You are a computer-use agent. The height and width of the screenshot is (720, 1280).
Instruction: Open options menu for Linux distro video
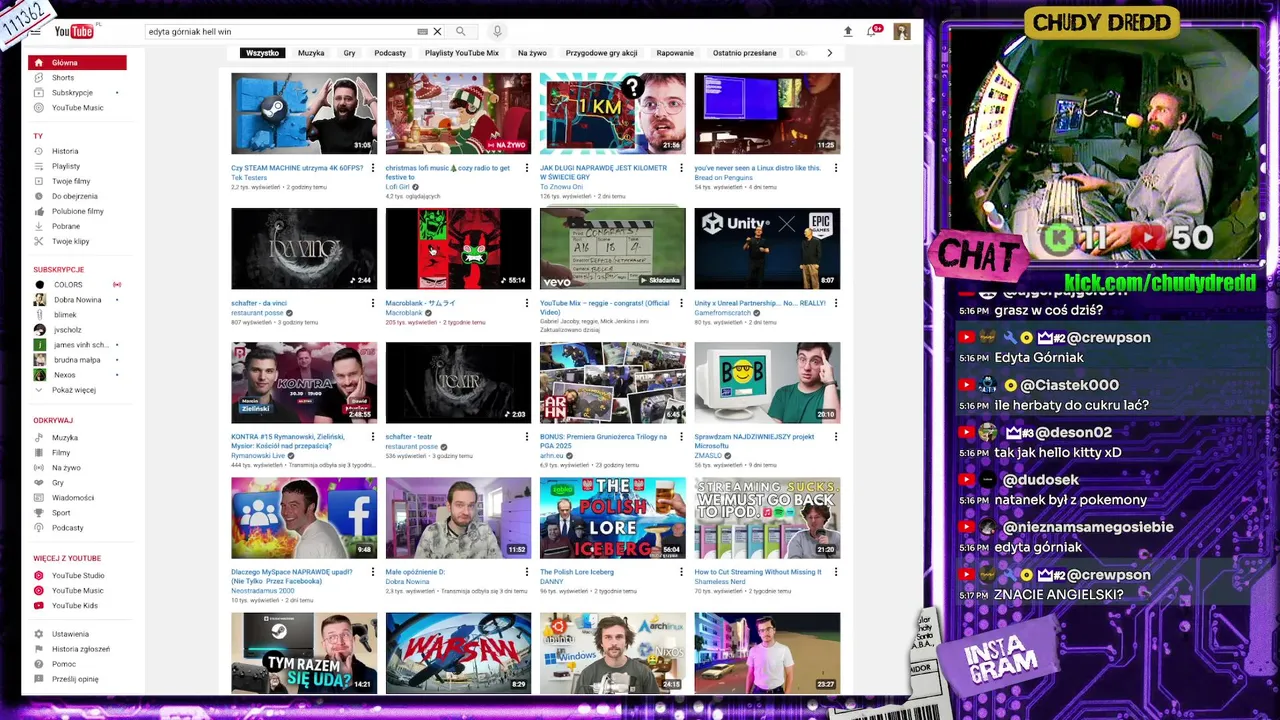click(836, 168)
